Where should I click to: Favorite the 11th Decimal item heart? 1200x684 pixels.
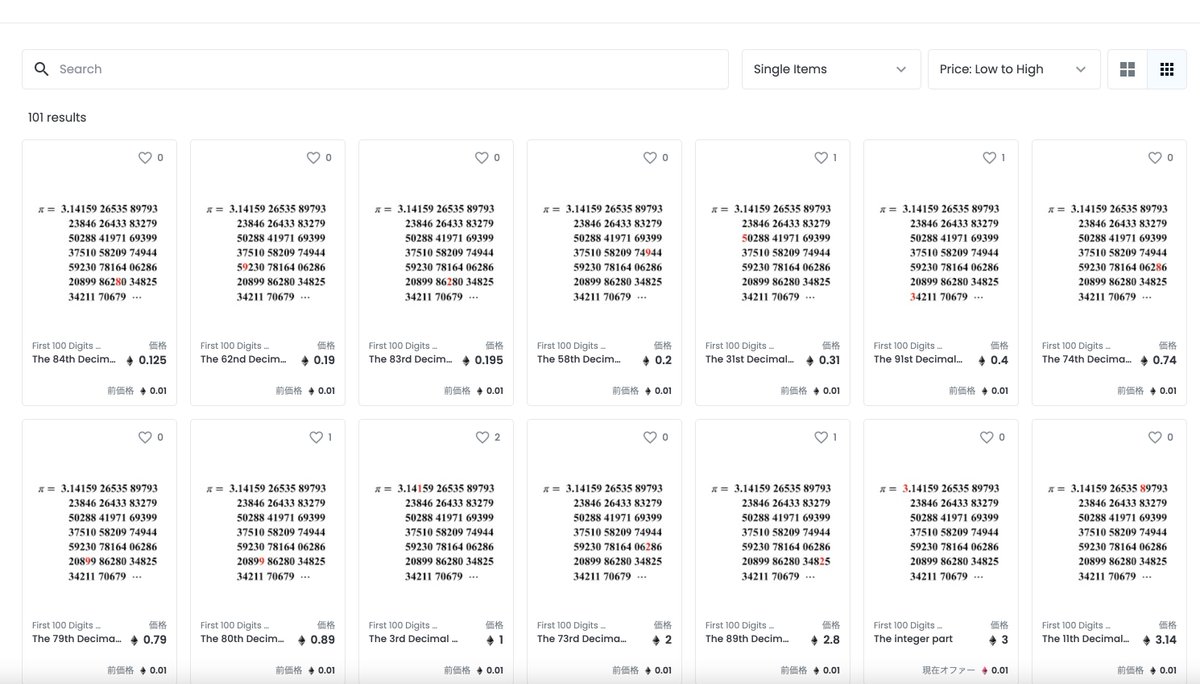coord(1155,437)
